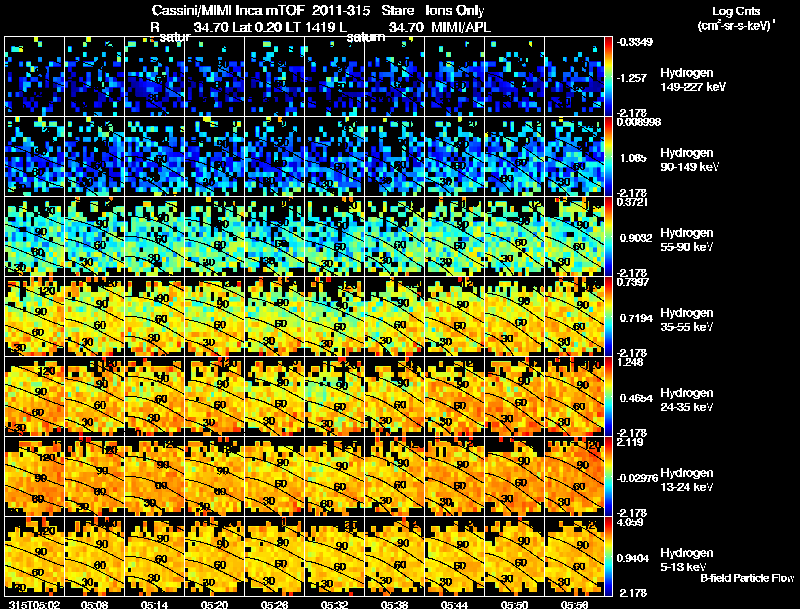Click the 'Log Cnts' colorbar heading
The height and width of the screenshot is (609, 800).
coord(735,11)
